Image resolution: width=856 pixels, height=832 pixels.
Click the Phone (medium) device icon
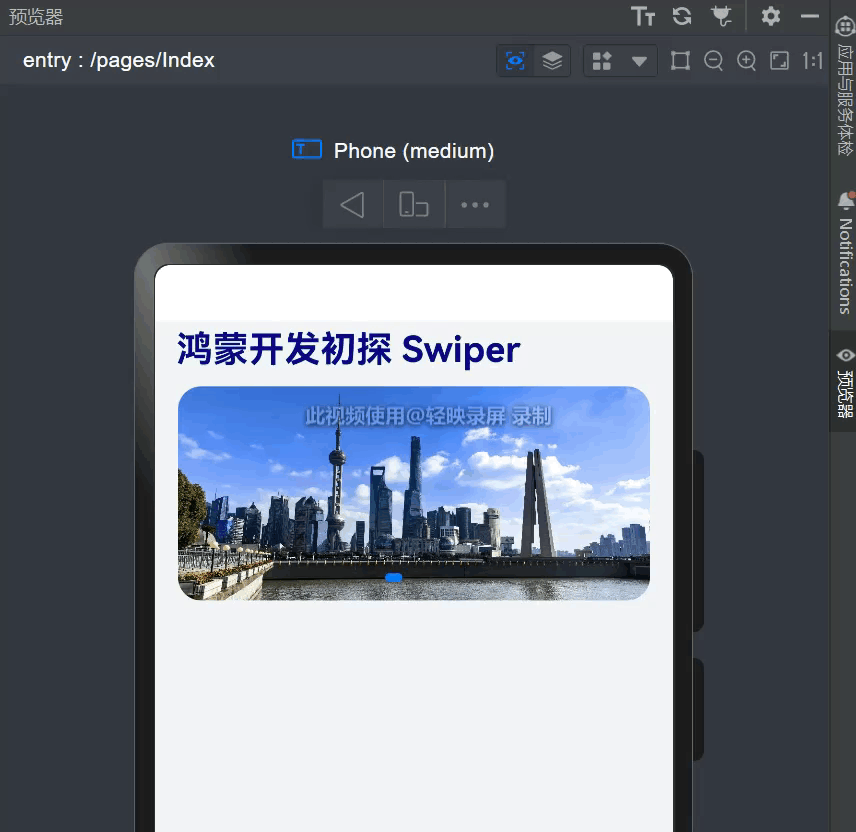[x=307, y=149]
